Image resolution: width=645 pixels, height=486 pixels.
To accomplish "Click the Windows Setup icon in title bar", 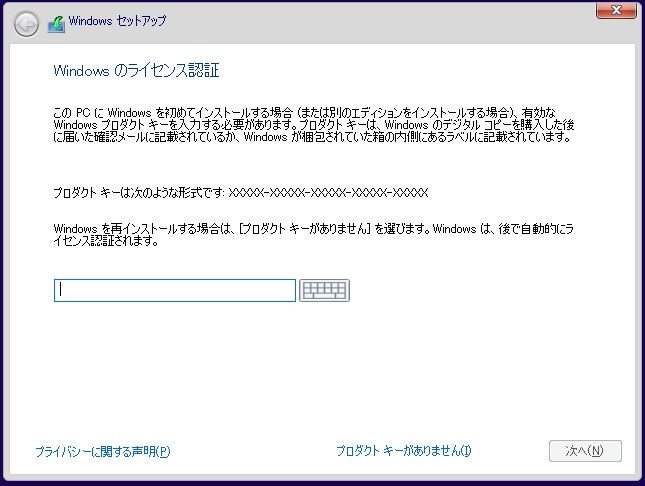I will (x=56, y=24).
